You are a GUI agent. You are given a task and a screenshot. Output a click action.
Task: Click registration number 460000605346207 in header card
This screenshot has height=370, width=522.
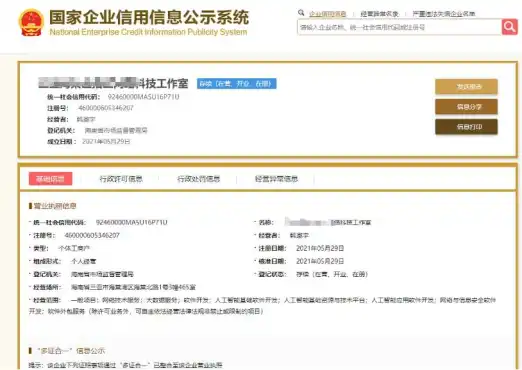(106, 108)
